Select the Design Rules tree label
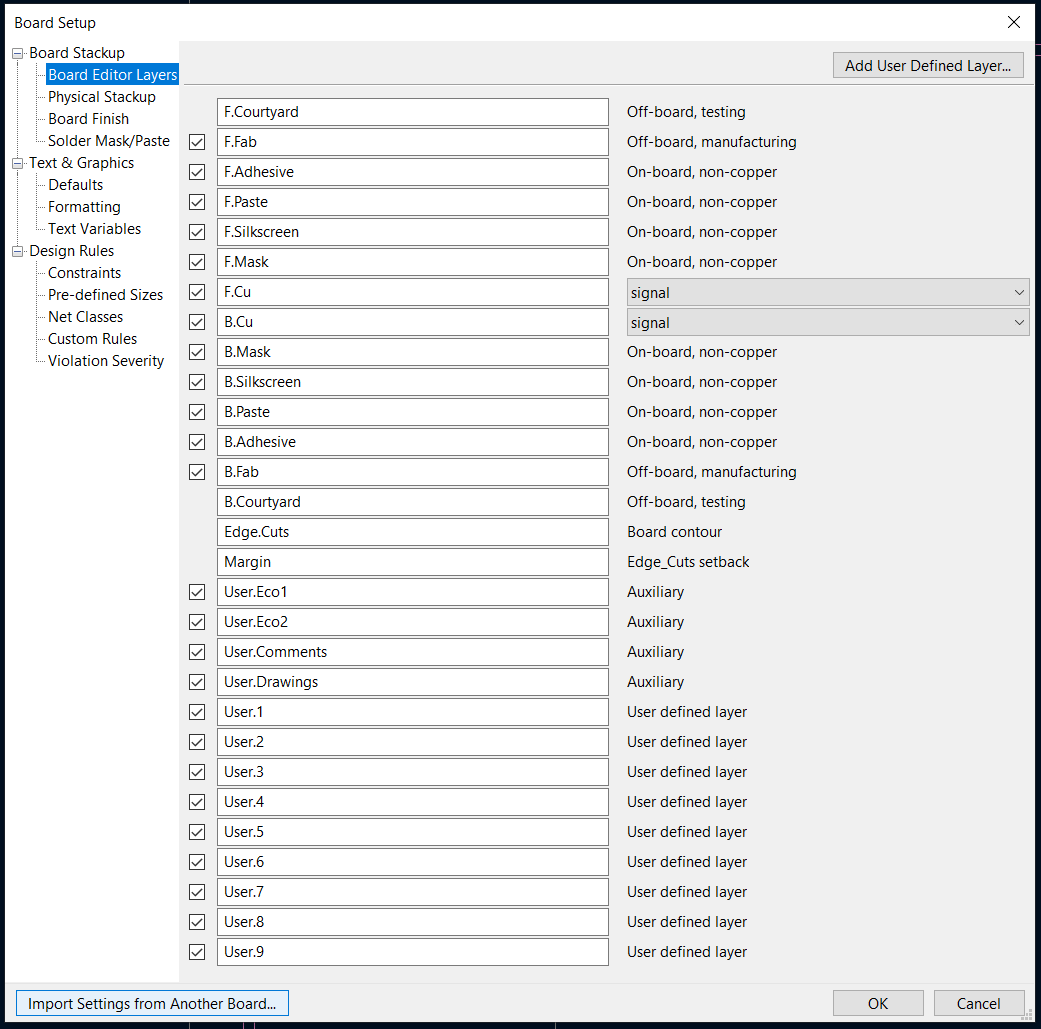 [x=72, y=251]
